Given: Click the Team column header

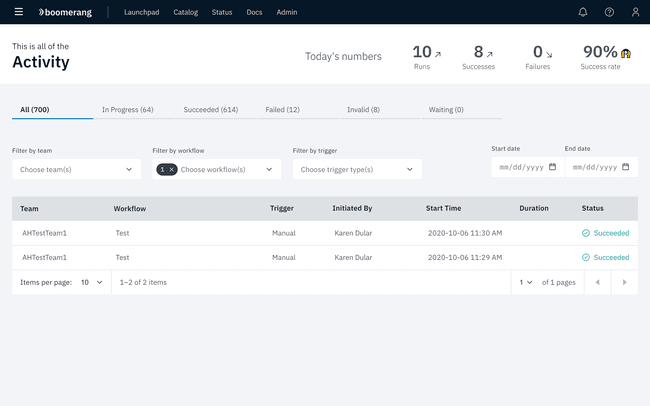Looking at the screenshot, I should (x=29, y=209).
